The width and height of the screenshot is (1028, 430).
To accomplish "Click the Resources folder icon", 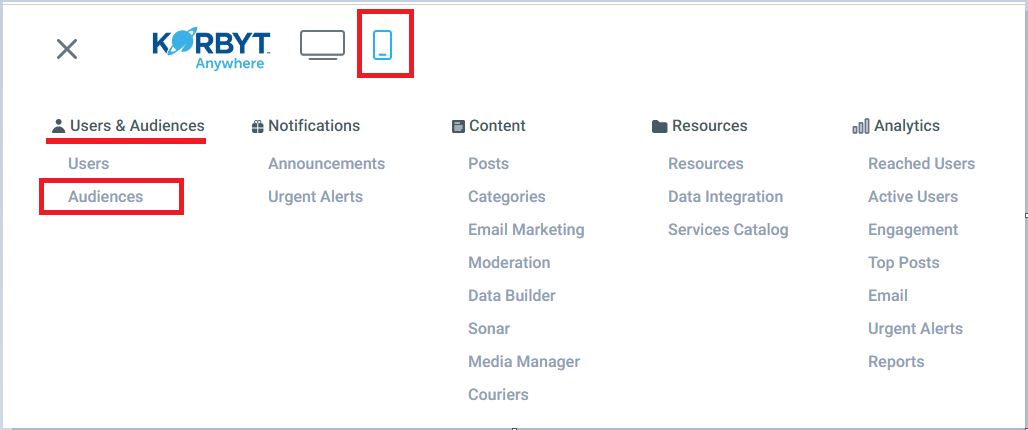I will [659, 127].
